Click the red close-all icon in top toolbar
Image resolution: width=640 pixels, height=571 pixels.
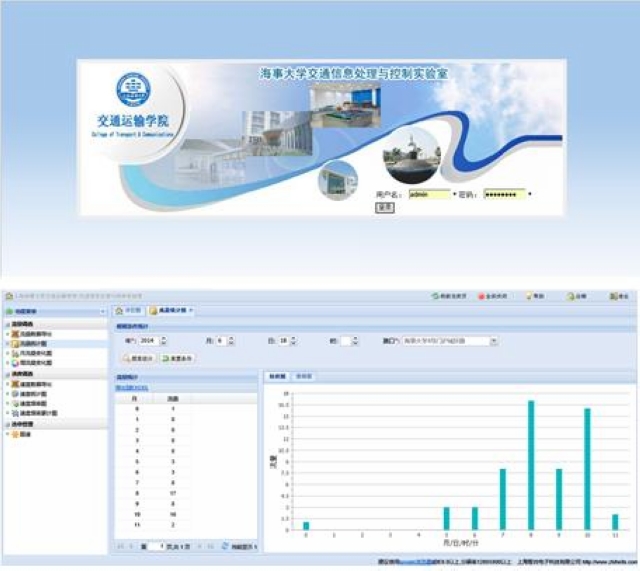pos(481,297)
